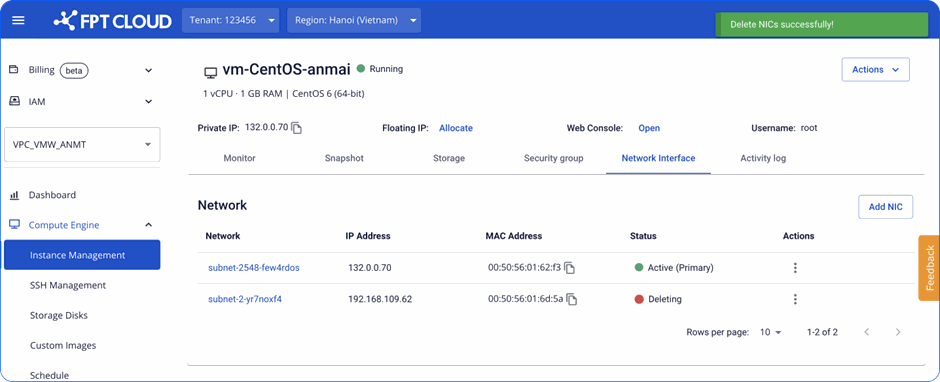Click the FPT Cloud logo
This screenshot has width=940, height=382.
[x=112, y=20]
